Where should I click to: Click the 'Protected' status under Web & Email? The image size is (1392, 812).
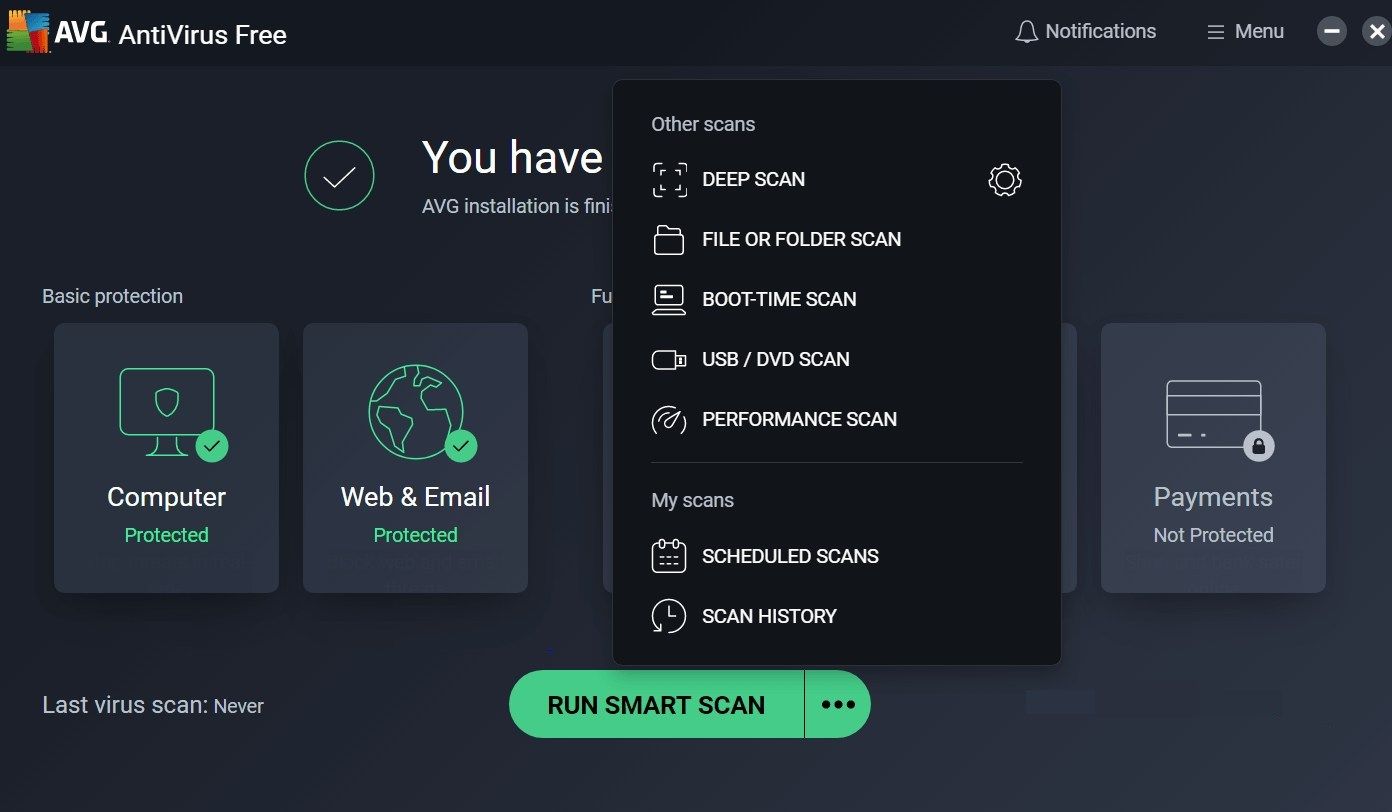pyautogui.click(x=416, y=536)
